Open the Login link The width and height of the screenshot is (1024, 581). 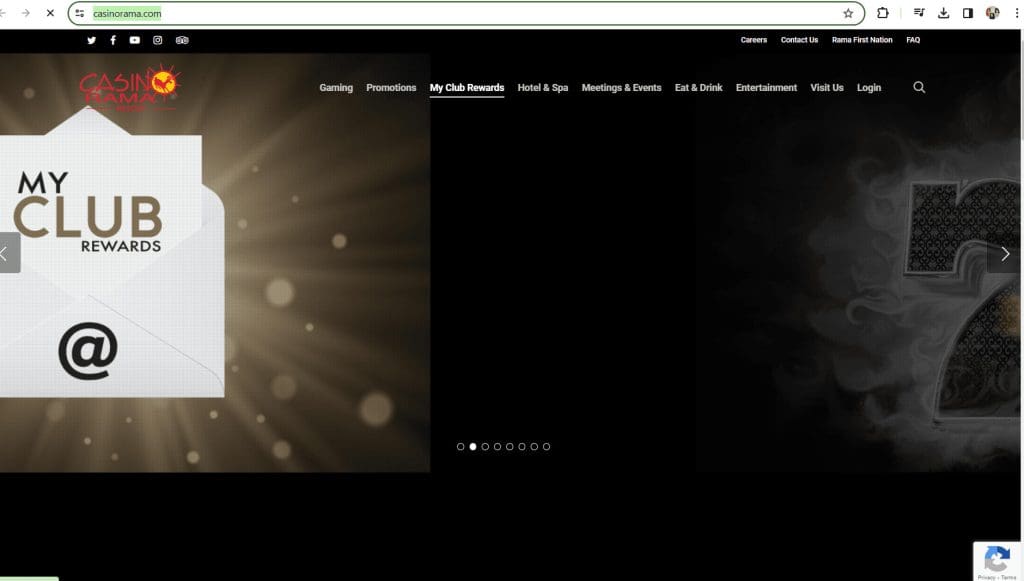click(x=868, y=88)
